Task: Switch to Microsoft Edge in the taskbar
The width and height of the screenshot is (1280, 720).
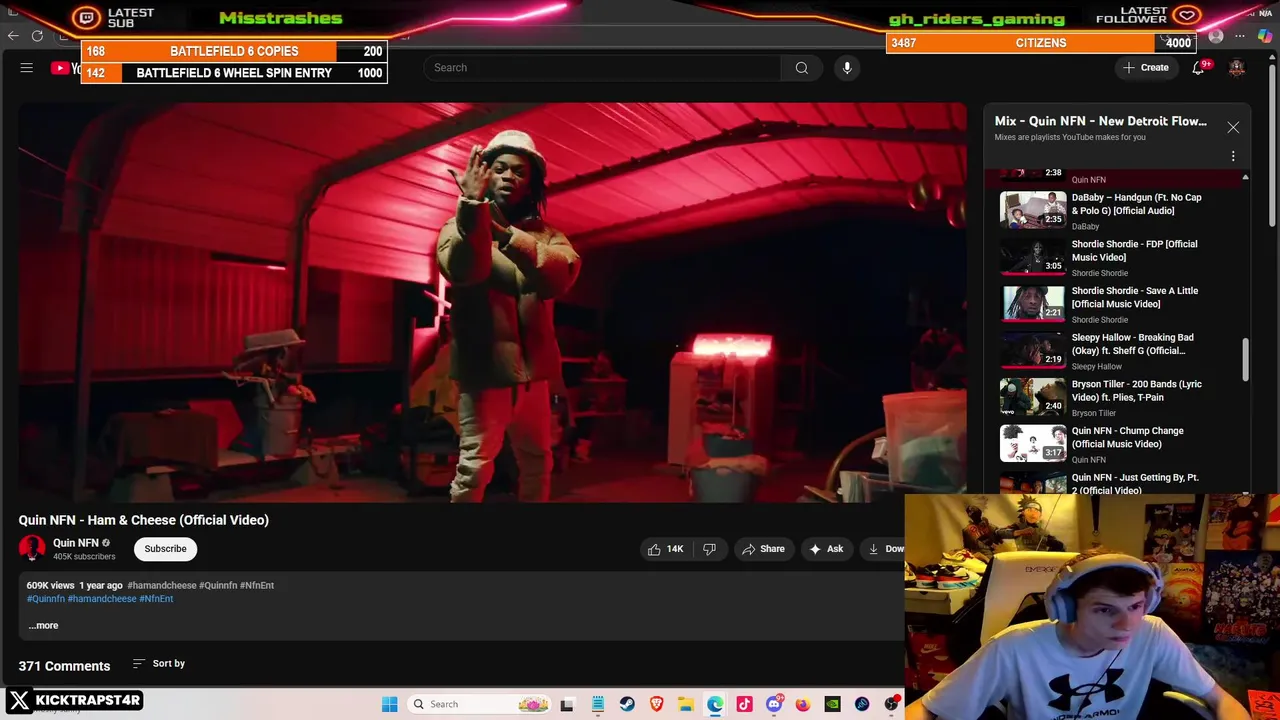Action: click(x=715, y=704)
